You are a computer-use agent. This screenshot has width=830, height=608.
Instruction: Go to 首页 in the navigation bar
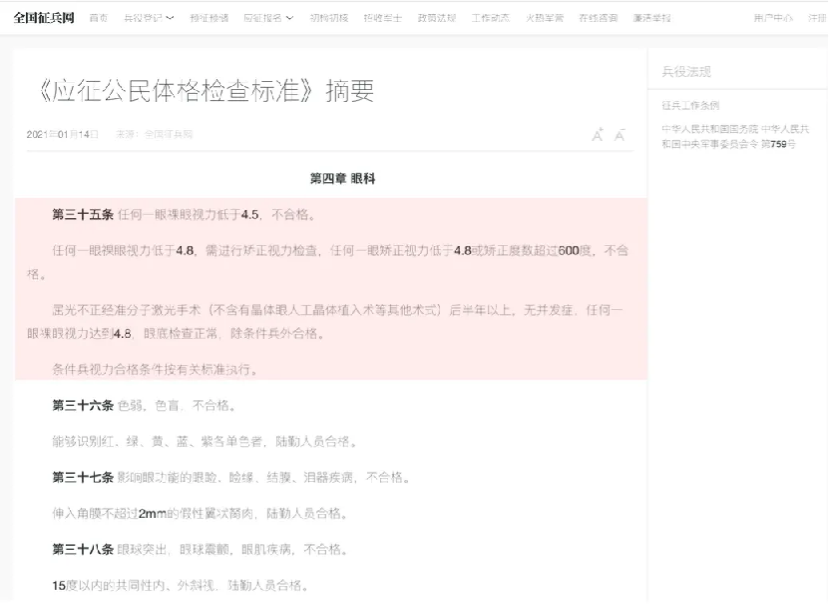tap(99, 18)
